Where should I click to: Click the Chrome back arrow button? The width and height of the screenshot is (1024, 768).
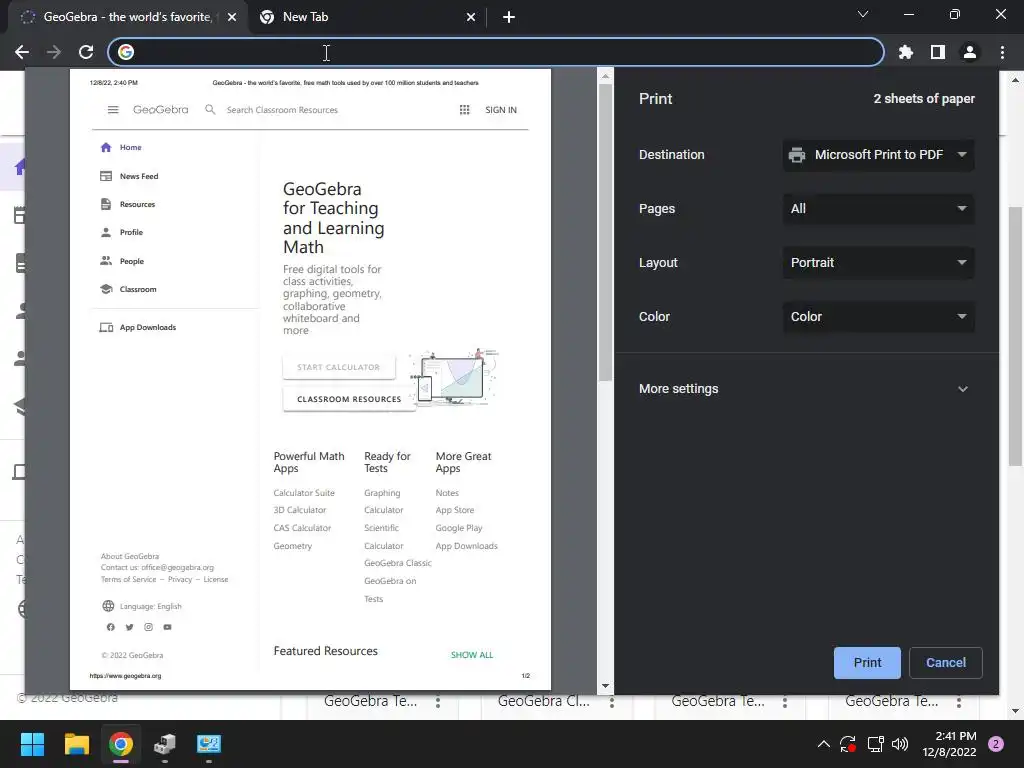(22, 52)
